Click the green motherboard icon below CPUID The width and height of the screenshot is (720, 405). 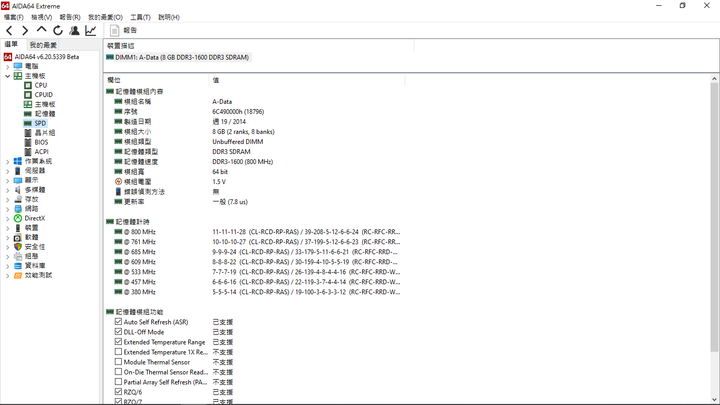coord(28,104)
